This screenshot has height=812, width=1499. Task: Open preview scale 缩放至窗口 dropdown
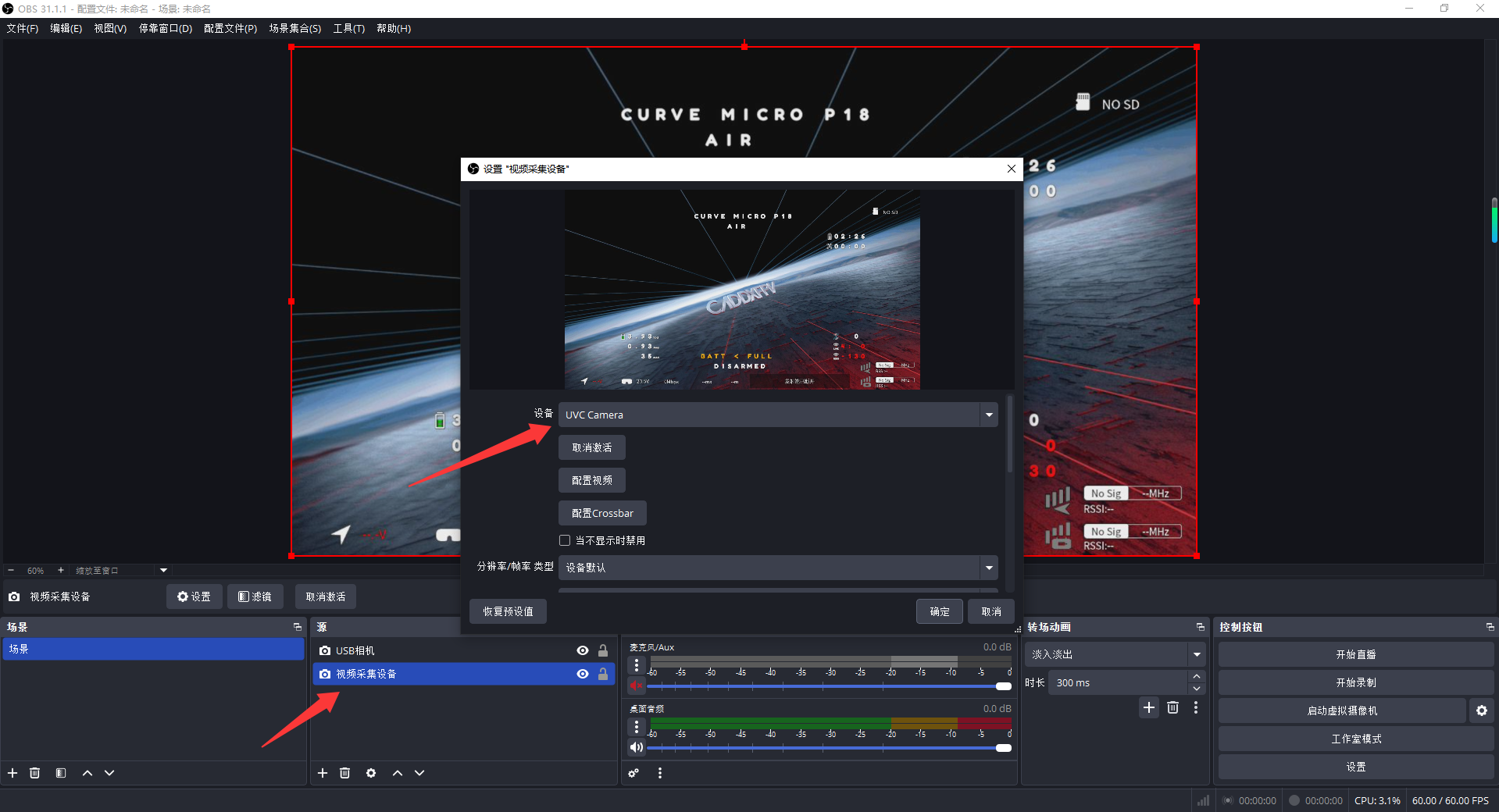(121, 571)
